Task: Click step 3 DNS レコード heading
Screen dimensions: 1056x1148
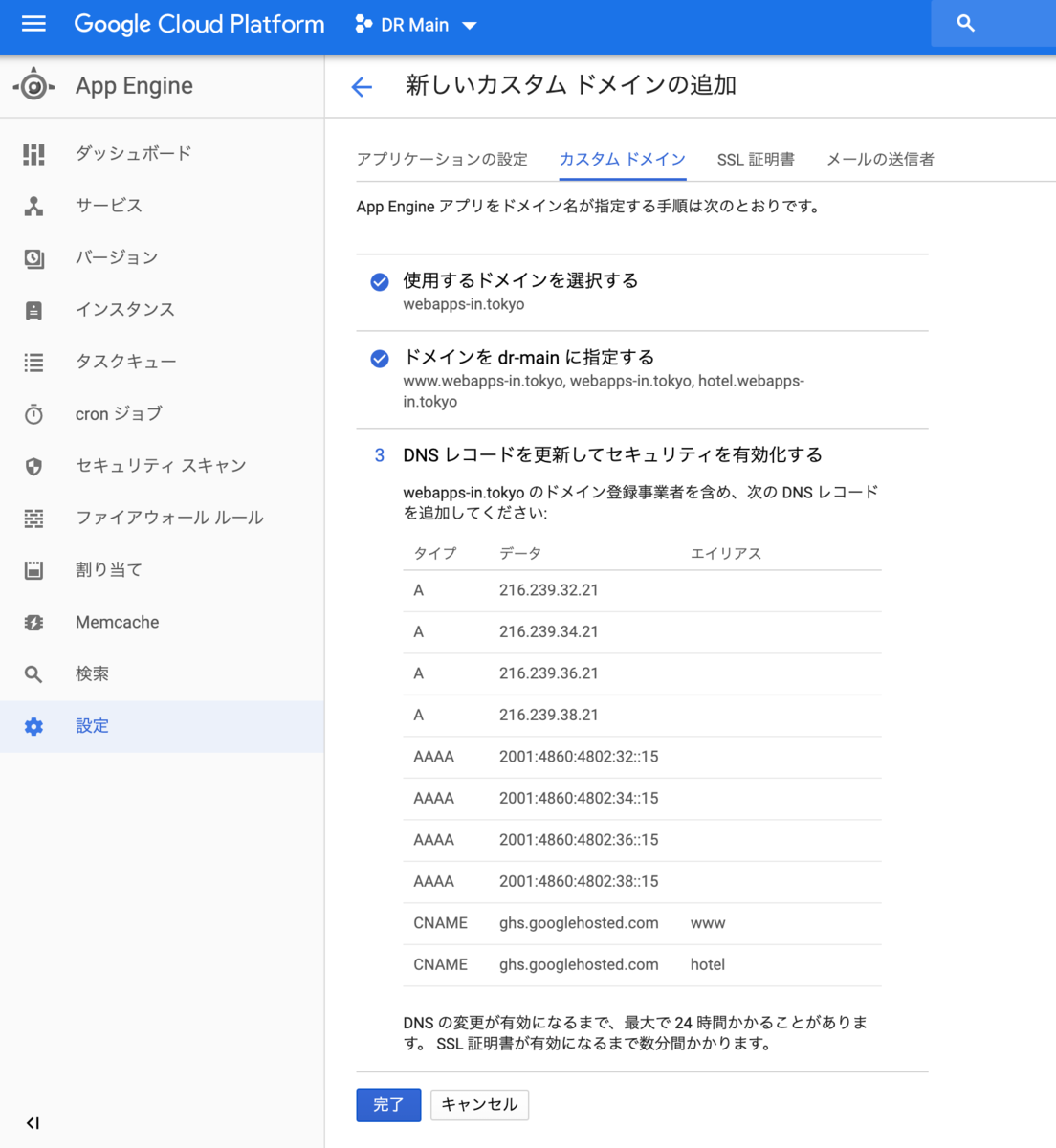Action: pos(612,455)
